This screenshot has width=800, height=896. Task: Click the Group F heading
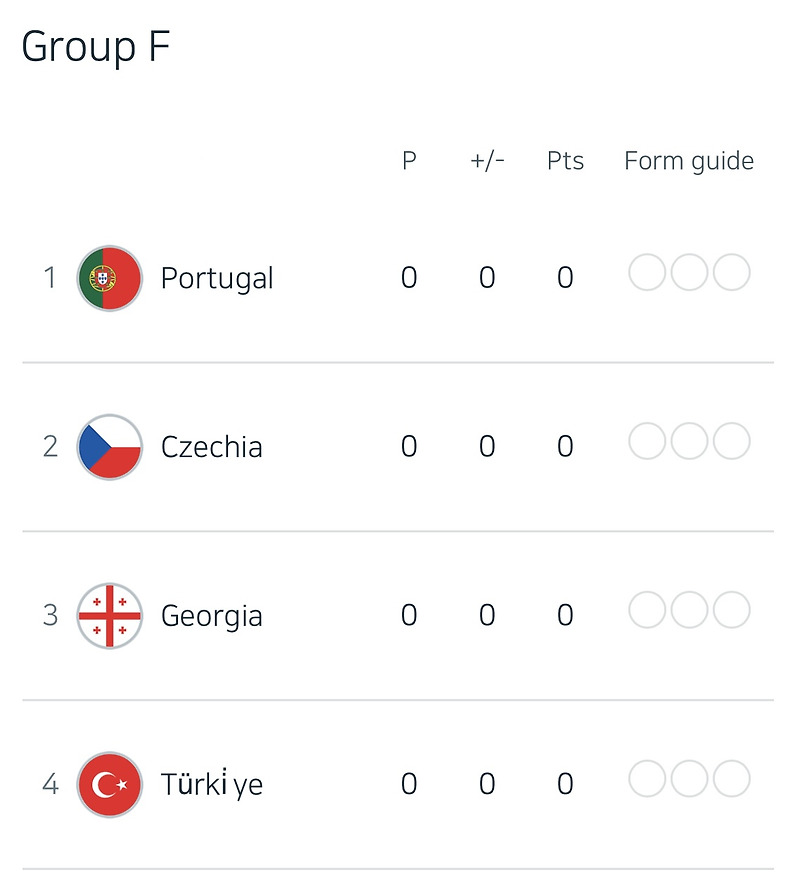(x=95, y=47)
